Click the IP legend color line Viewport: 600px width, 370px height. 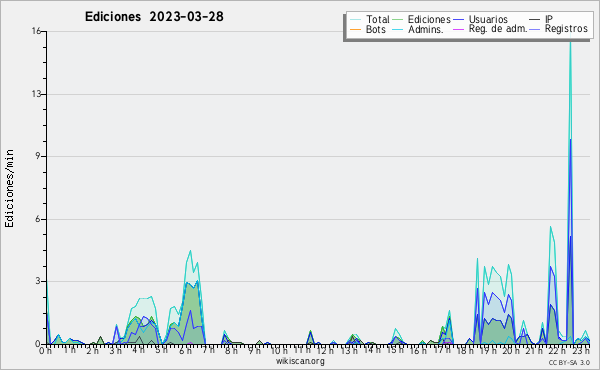(x=535, y=20)
